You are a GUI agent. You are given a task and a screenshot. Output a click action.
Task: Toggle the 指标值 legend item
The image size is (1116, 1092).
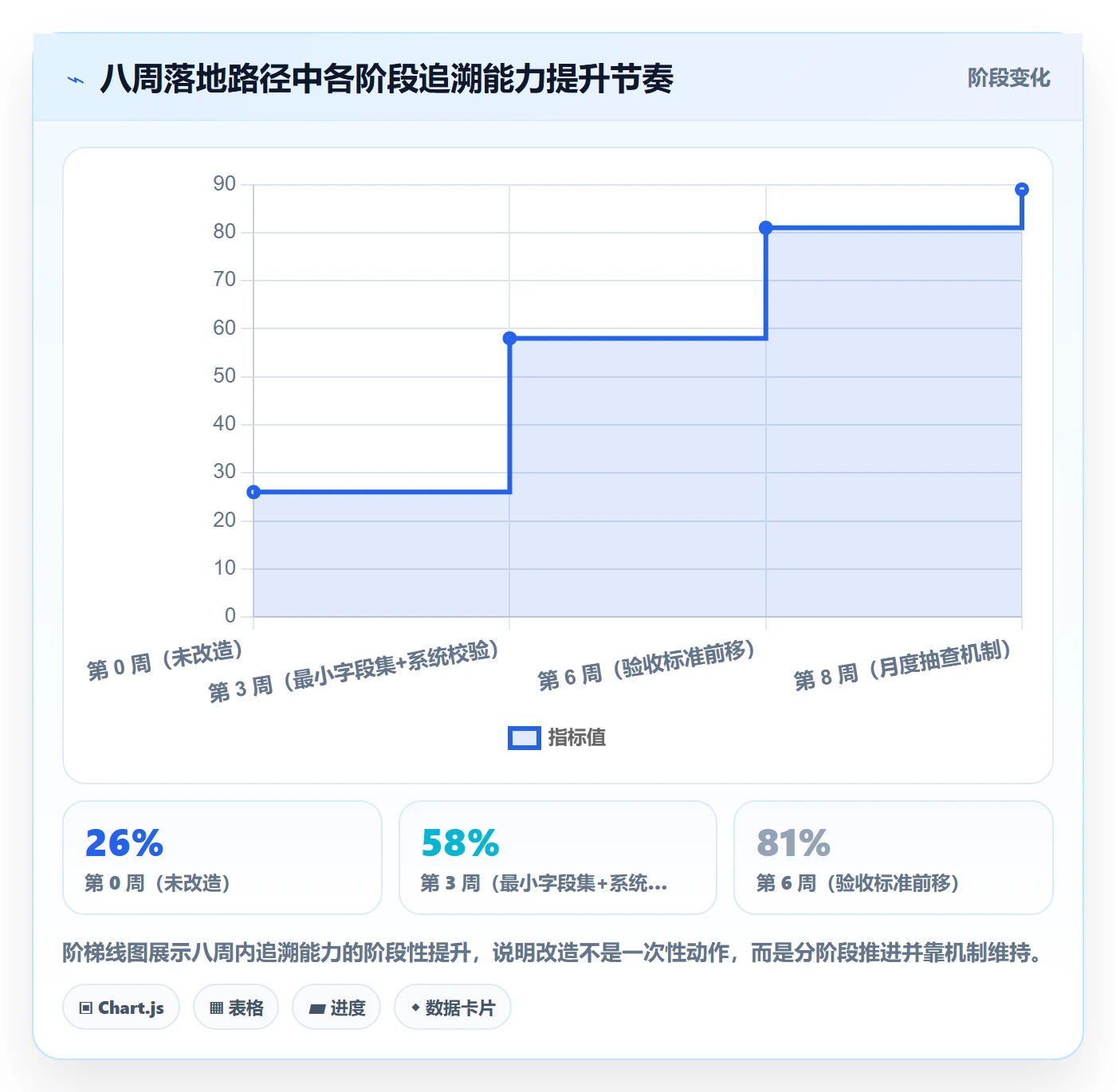tap(556, 737)
